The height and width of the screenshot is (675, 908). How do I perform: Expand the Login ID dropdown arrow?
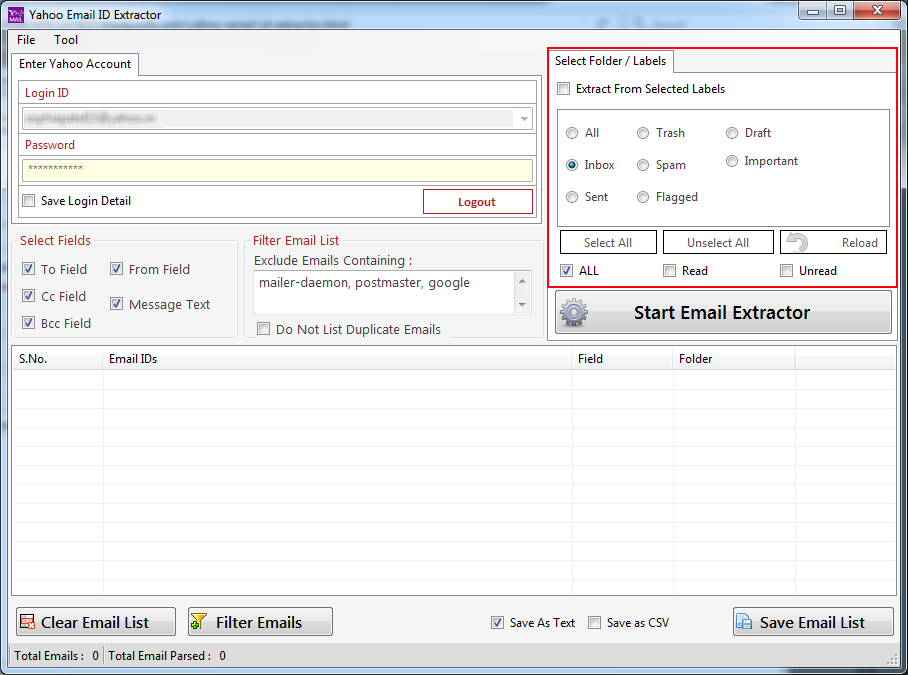click(523, 119)
